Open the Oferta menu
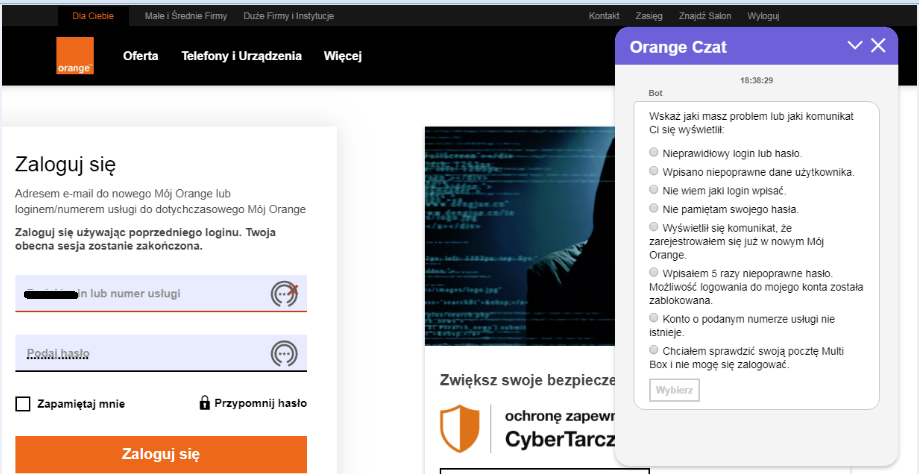The width and height of the screenshot is (919, 474). [141, 56]
